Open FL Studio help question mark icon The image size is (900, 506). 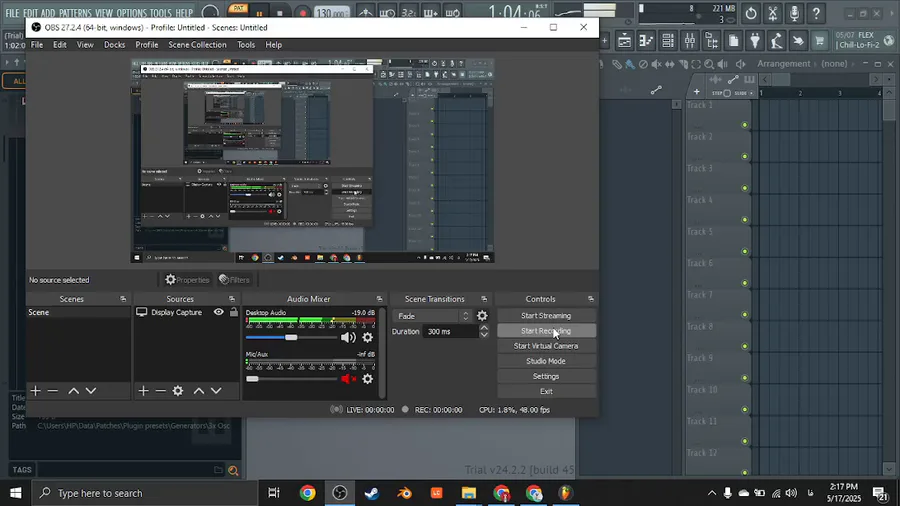(x=816, y=13)
